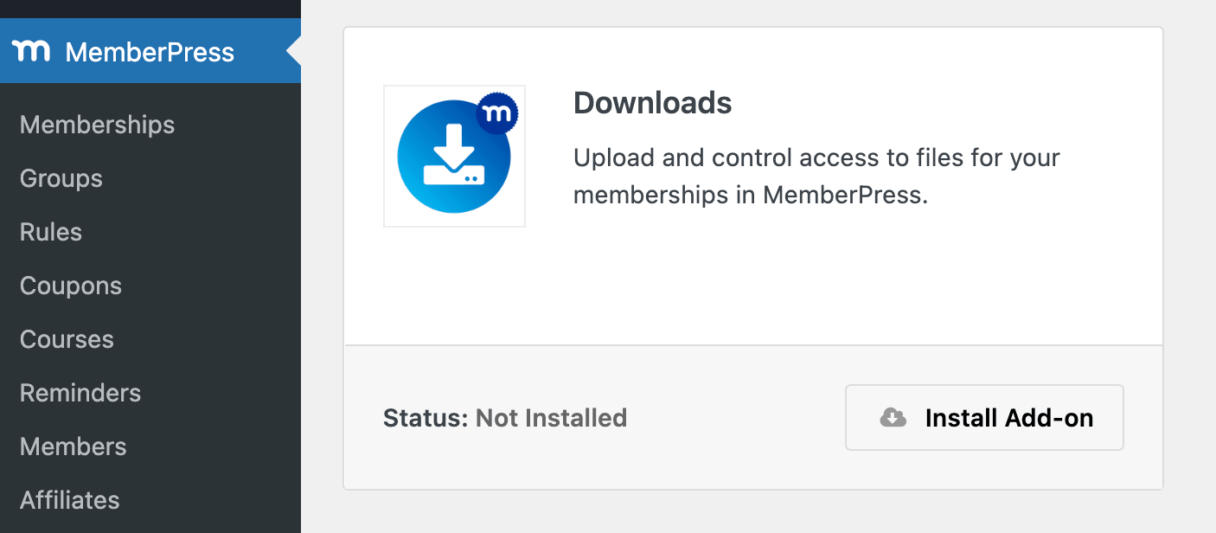Open the Coupons page
1216x533 pixels.
point(70,286)
